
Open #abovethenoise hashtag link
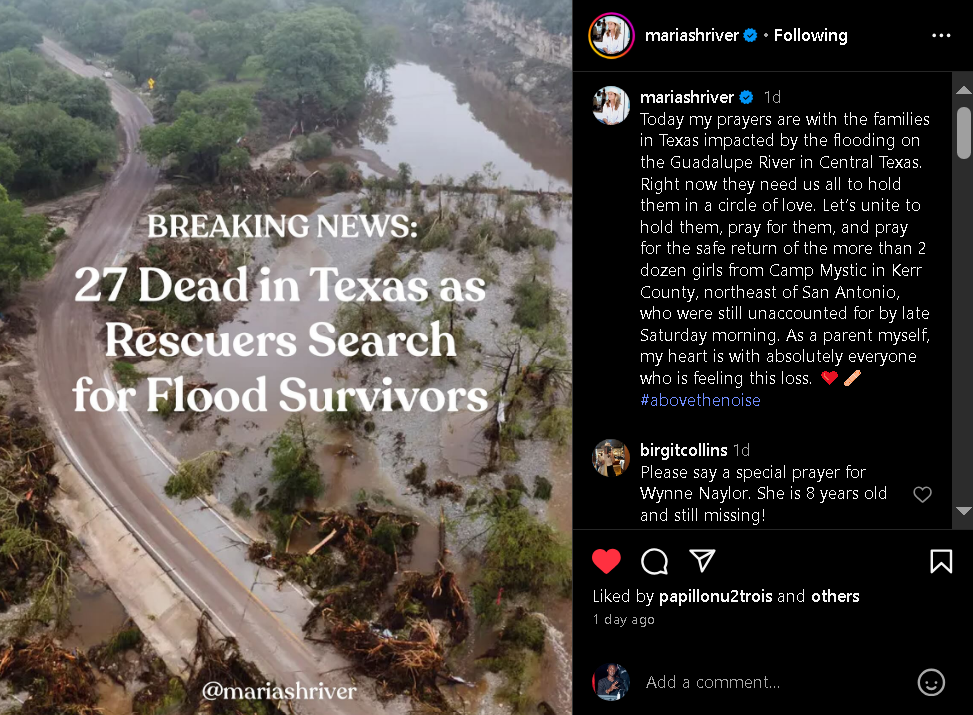[700, 400]
